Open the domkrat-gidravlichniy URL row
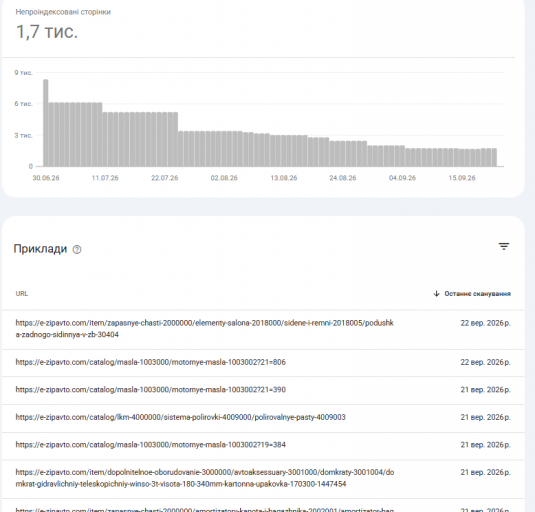 tap(263, 479)
